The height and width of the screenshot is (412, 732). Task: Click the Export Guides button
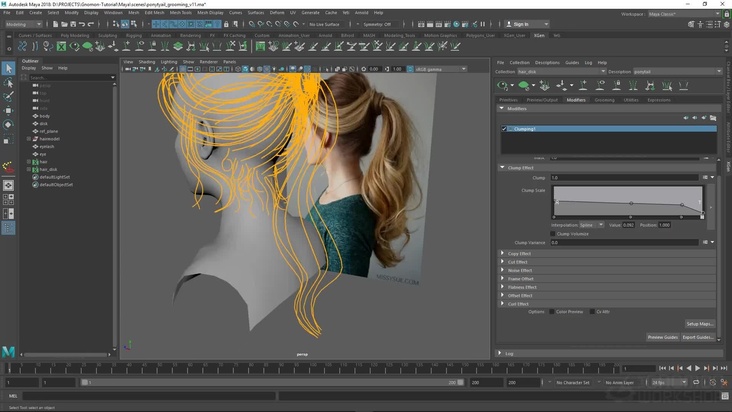tap(698, 337)
